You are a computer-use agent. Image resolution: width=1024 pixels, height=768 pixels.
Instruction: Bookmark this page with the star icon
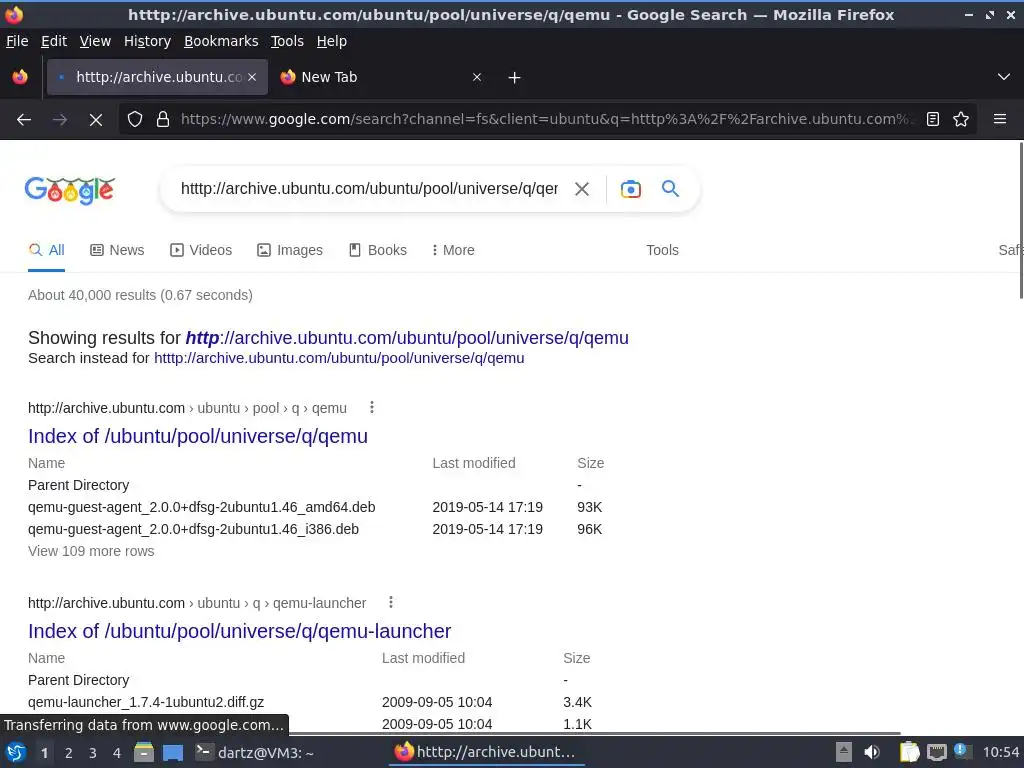(961, 120)
